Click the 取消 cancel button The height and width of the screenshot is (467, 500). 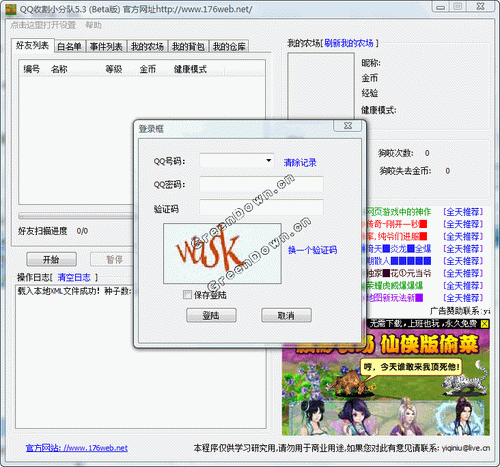point(286,315)
